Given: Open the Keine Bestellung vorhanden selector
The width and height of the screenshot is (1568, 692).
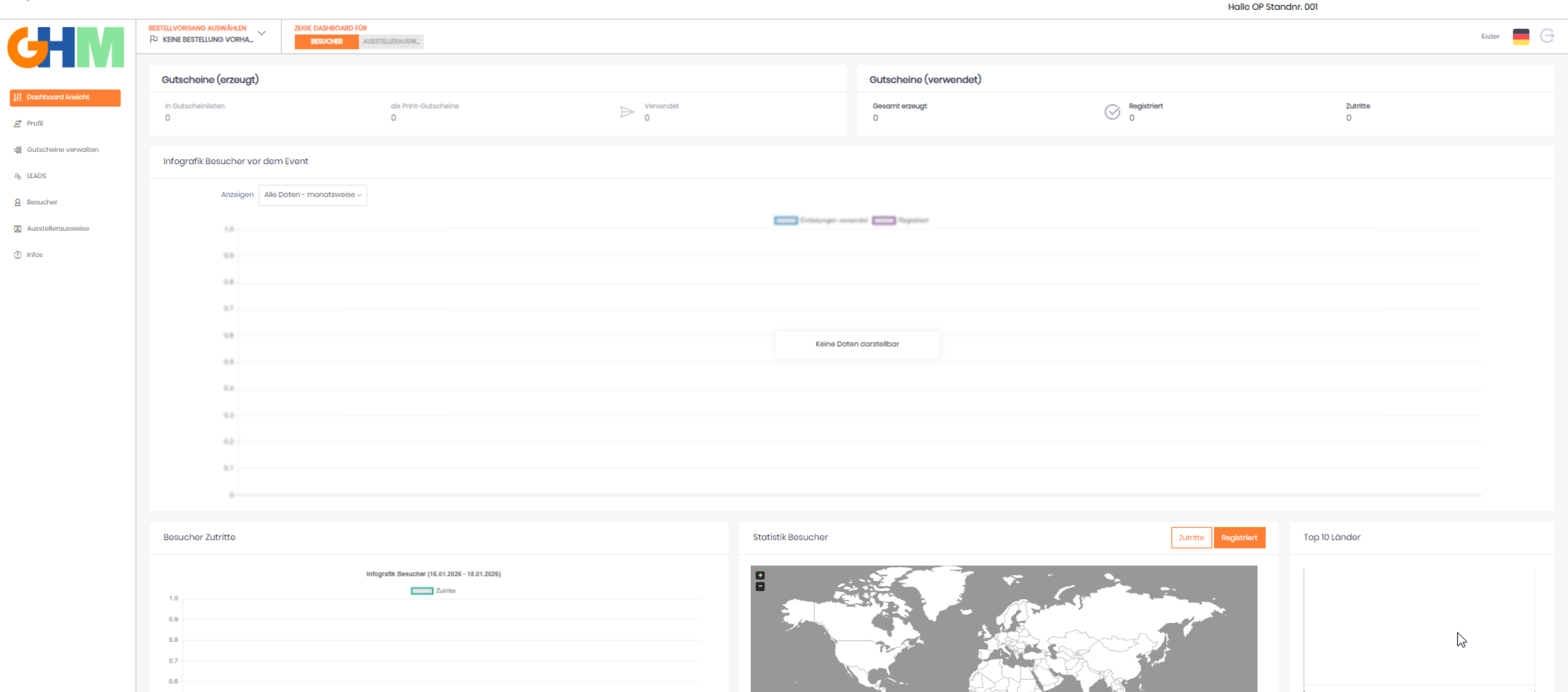Looking at the screenshot, I should tap(208, 39).
